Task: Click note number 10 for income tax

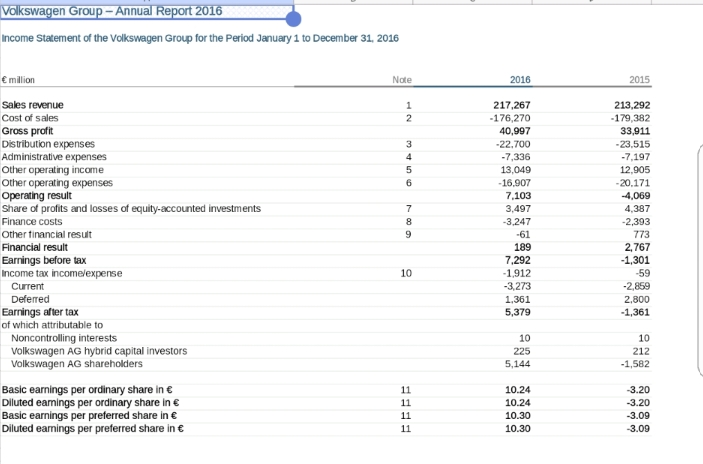Action: tap(406, 273)
